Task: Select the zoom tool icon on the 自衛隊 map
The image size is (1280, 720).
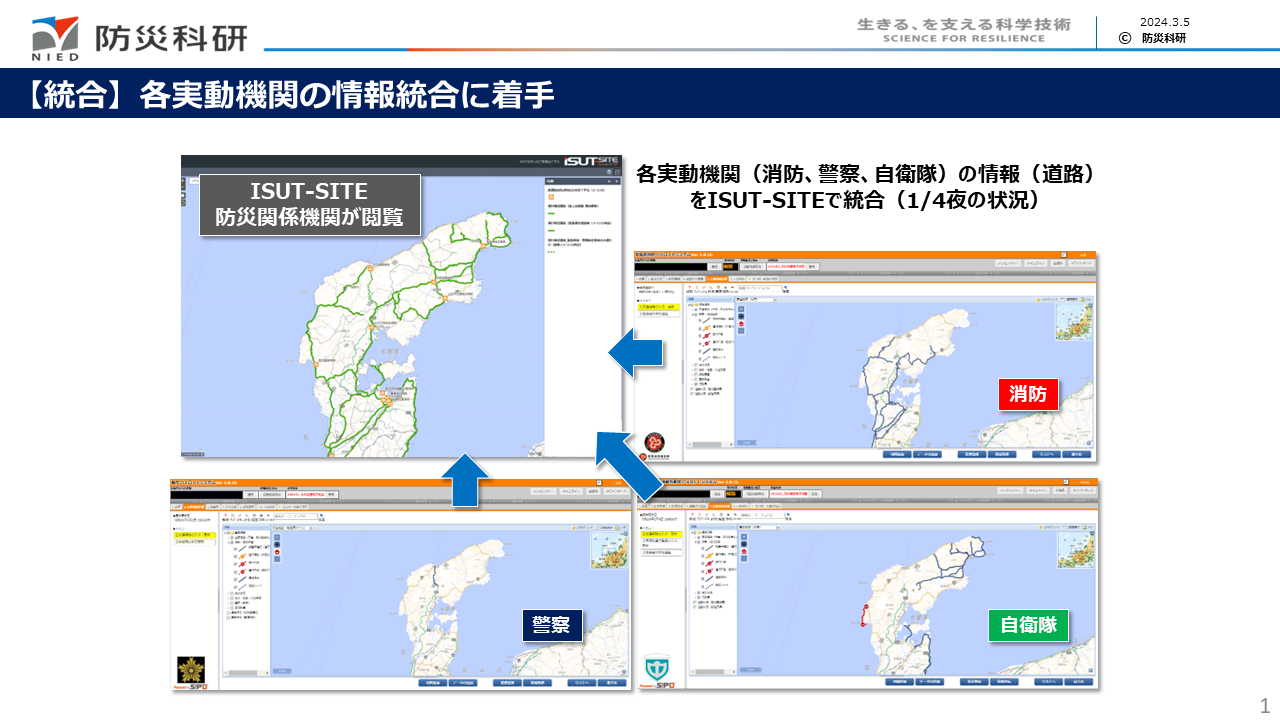Action: click(x=743, y=537)
